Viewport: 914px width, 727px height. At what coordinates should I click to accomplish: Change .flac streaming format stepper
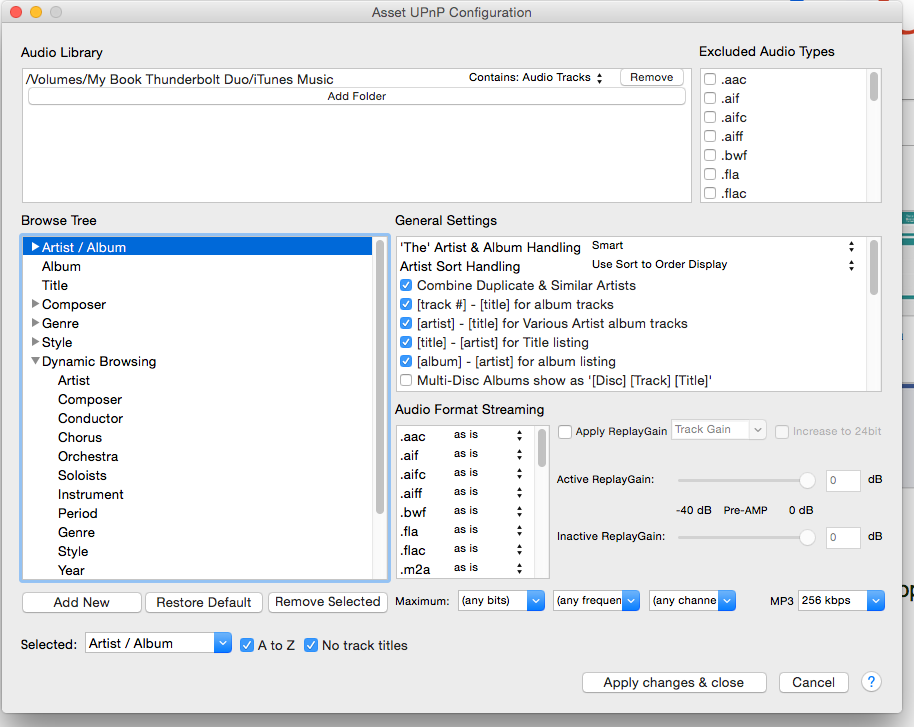coord(519,549)
